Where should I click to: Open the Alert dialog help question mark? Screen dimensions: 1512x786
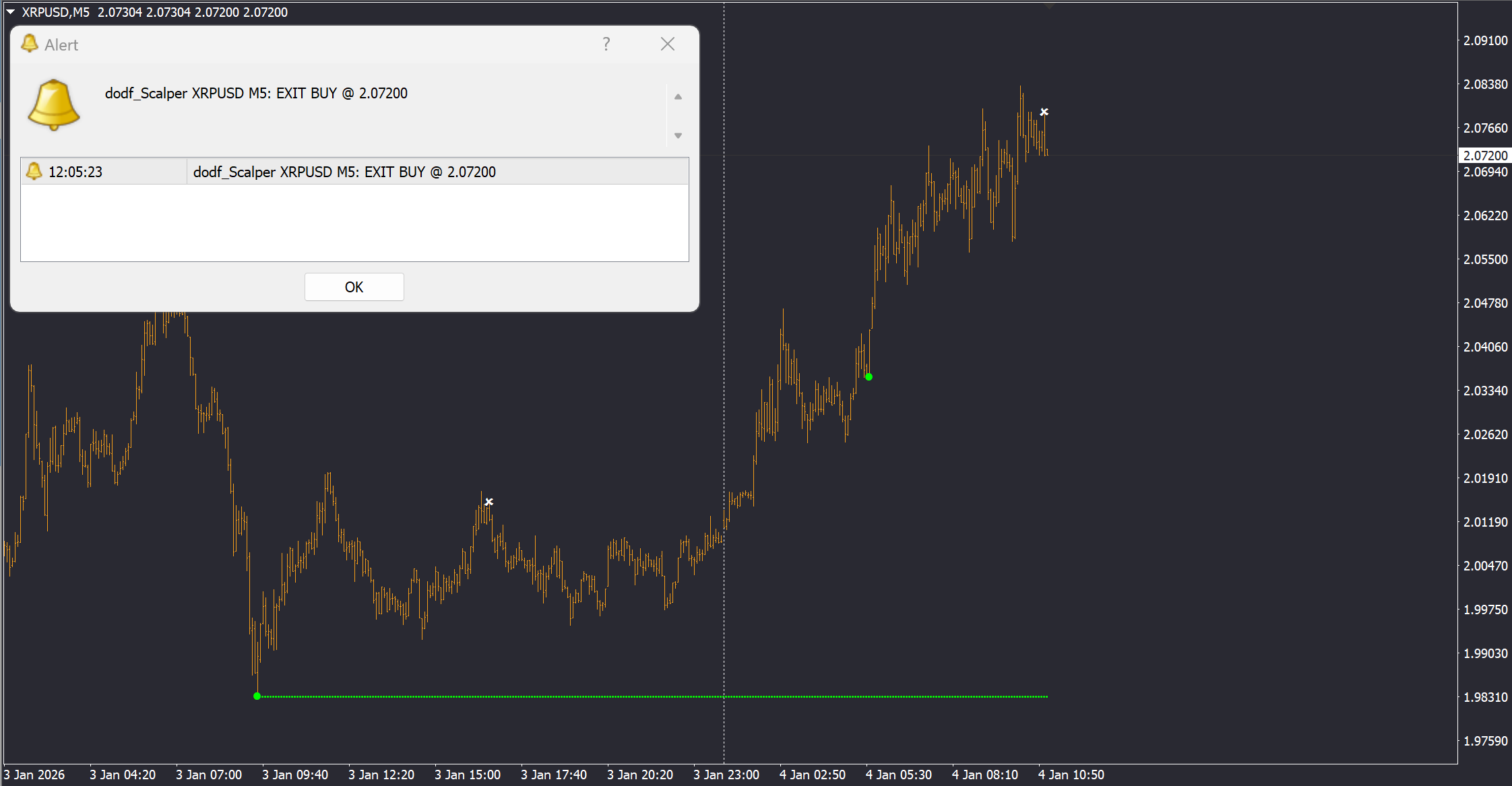(x=606, y=44)
